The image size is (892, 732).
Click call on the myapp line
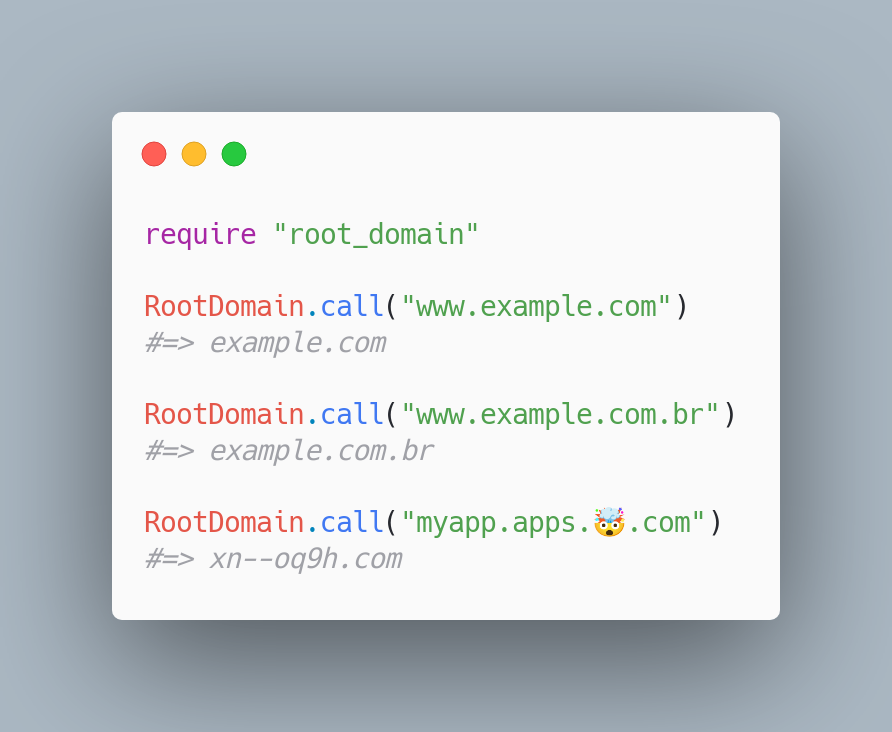352,522
